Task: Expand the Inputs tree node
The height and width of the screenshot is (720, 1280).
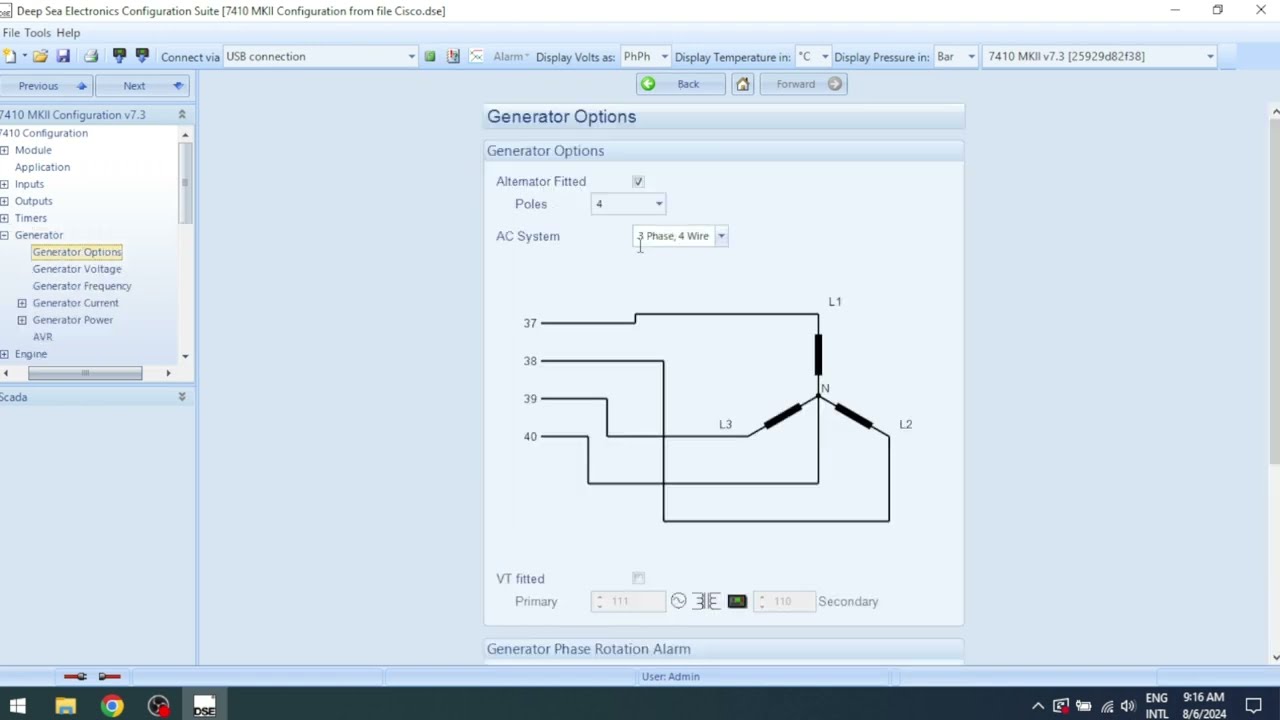Action: point(5,184)
